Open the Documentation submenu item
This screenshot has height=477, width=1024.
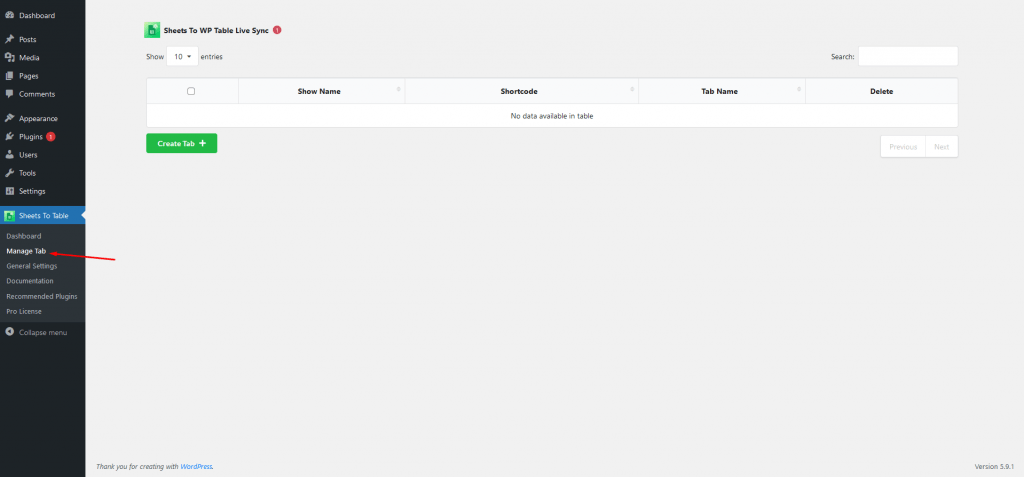pyautogui.click(x=29, y=281)
